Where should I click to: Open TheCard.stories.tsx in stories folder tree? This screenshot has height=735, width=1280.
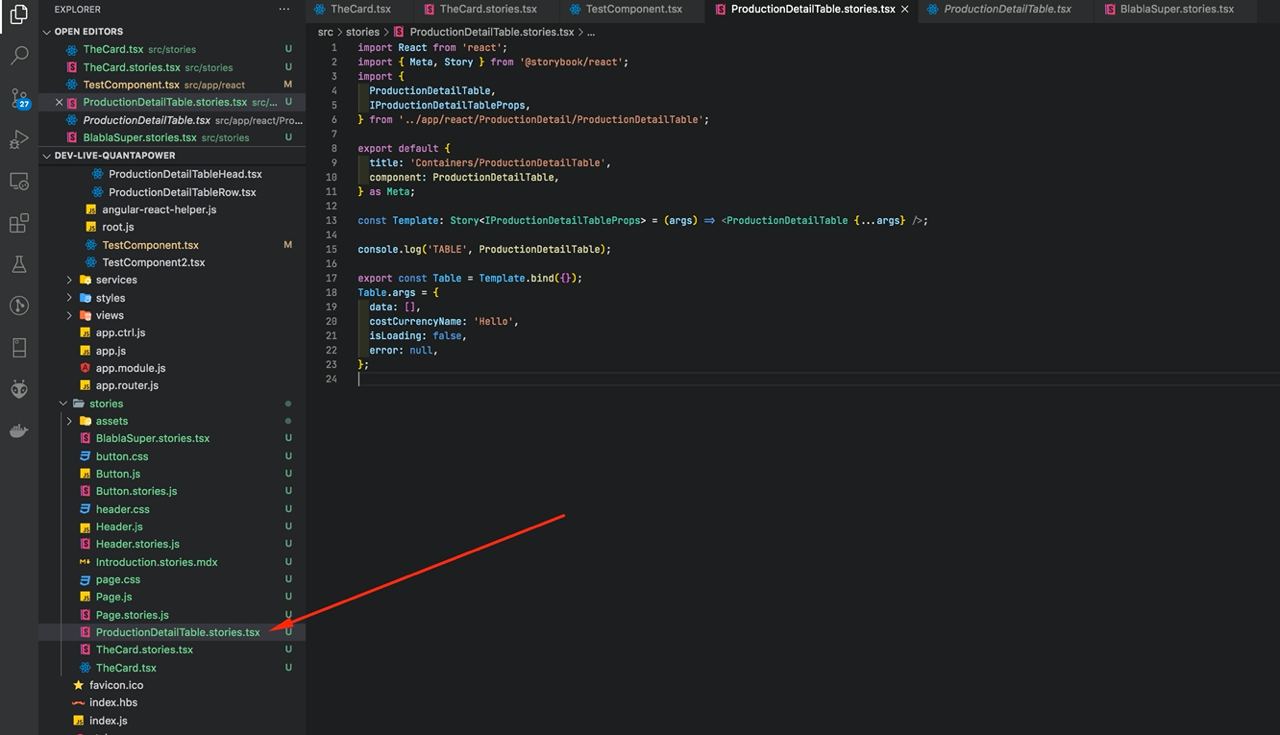(x=144, y=650)
